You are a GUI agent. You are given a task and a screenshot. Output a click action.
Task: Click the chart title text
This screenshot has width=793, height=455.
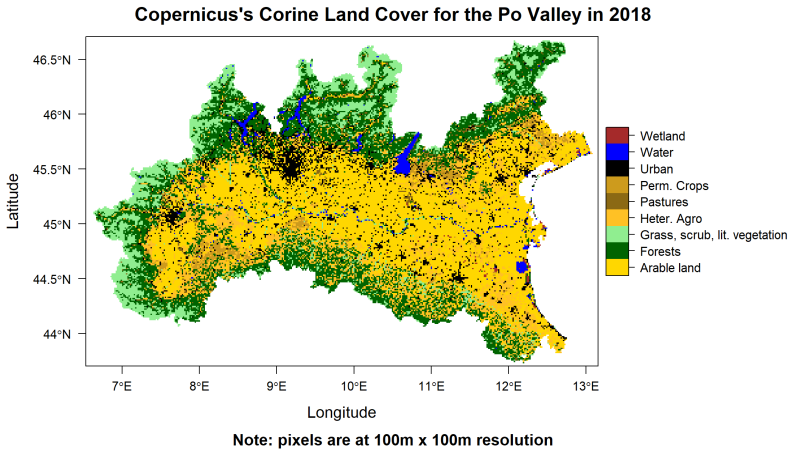tap(392, 14)
